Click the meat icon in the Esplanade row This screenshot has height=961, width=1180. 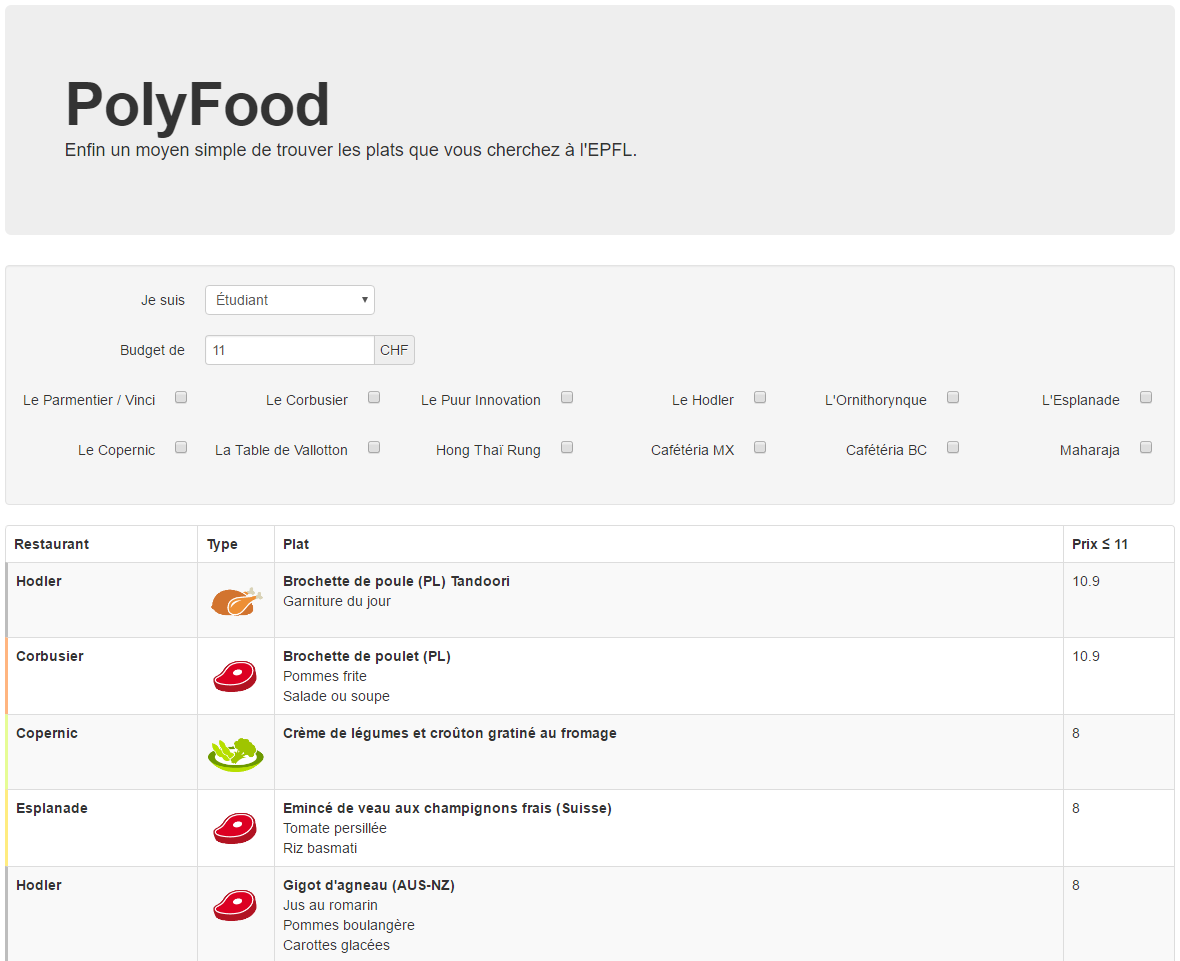[235, 829]
